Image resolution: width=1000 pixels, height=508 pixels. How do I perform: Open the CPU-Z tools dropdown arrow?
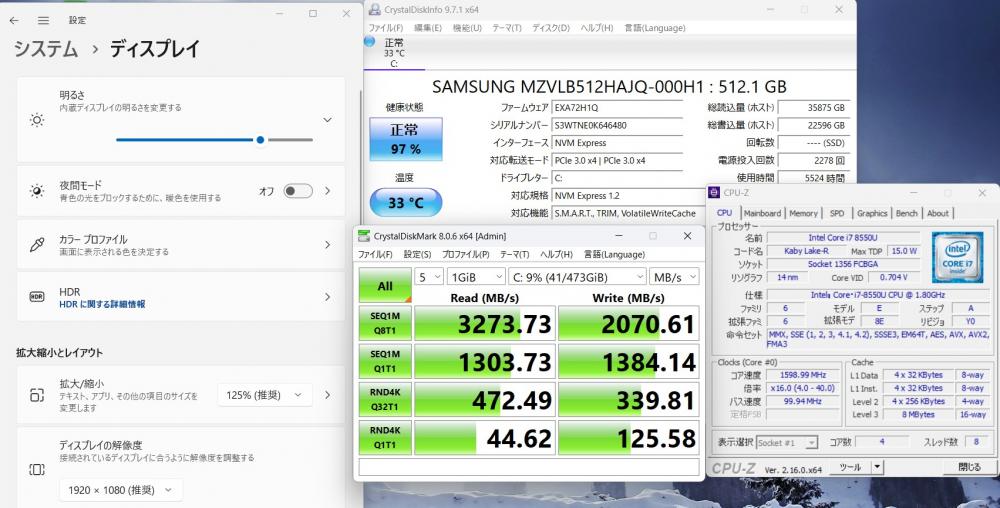point(878,467)
